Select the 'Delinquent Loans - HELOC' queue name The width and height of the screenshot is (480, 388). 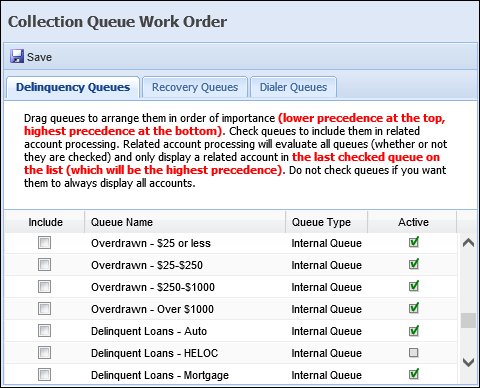click(x=155, y=353)
